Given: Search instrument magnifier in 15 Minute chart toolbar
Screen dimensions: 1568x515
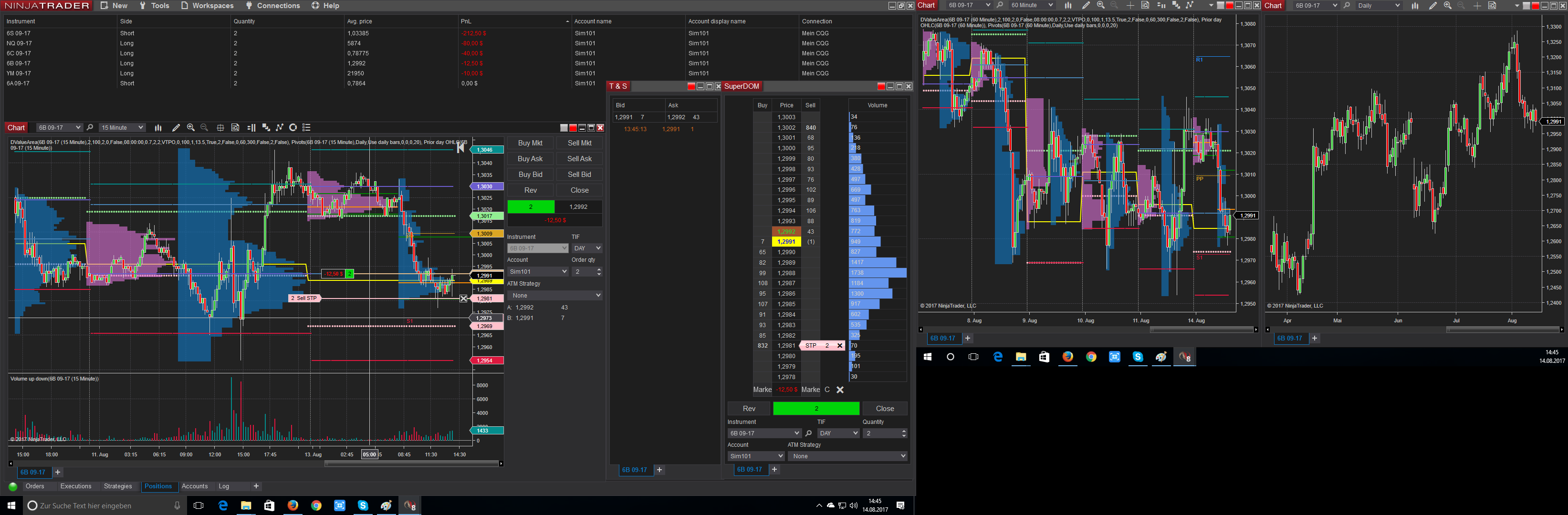Looking at the screenshot, I should (90, 128).
